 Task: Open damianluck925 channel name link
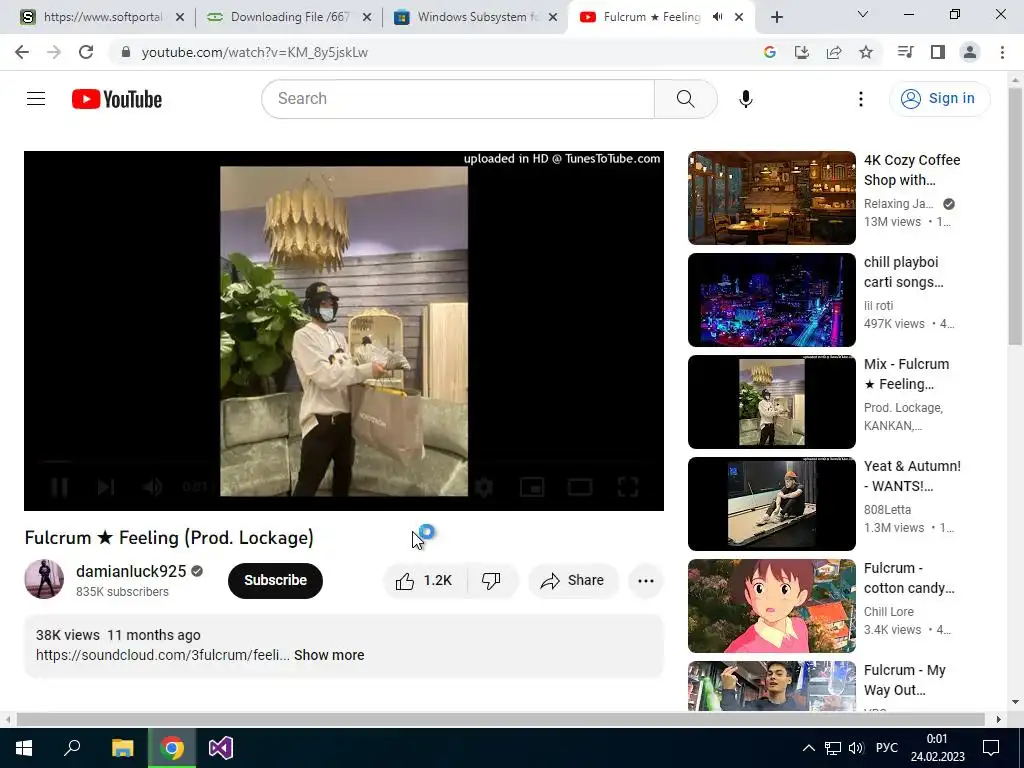point(131,571)
